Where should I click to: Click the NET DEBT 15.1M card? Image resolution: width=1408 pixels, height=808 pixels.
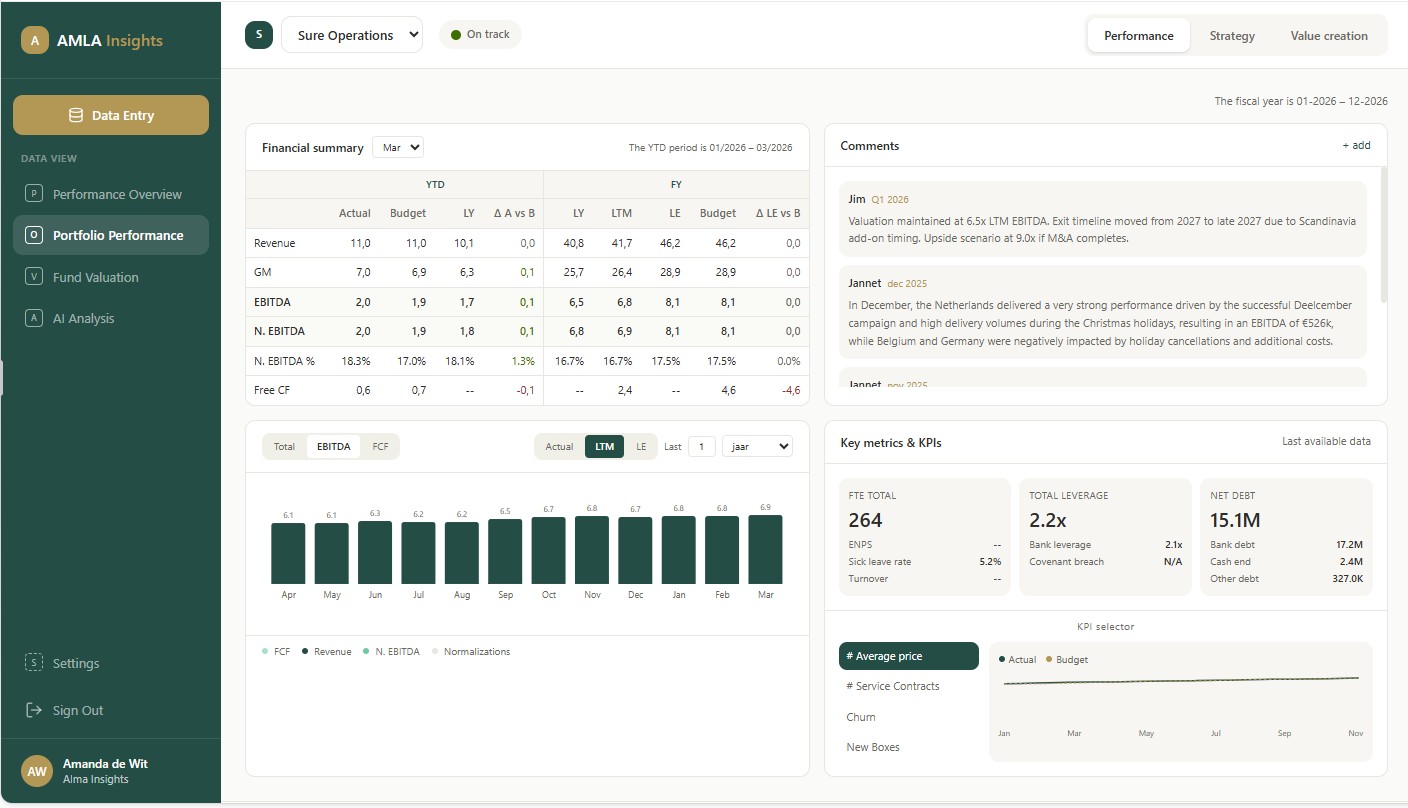1286,537
